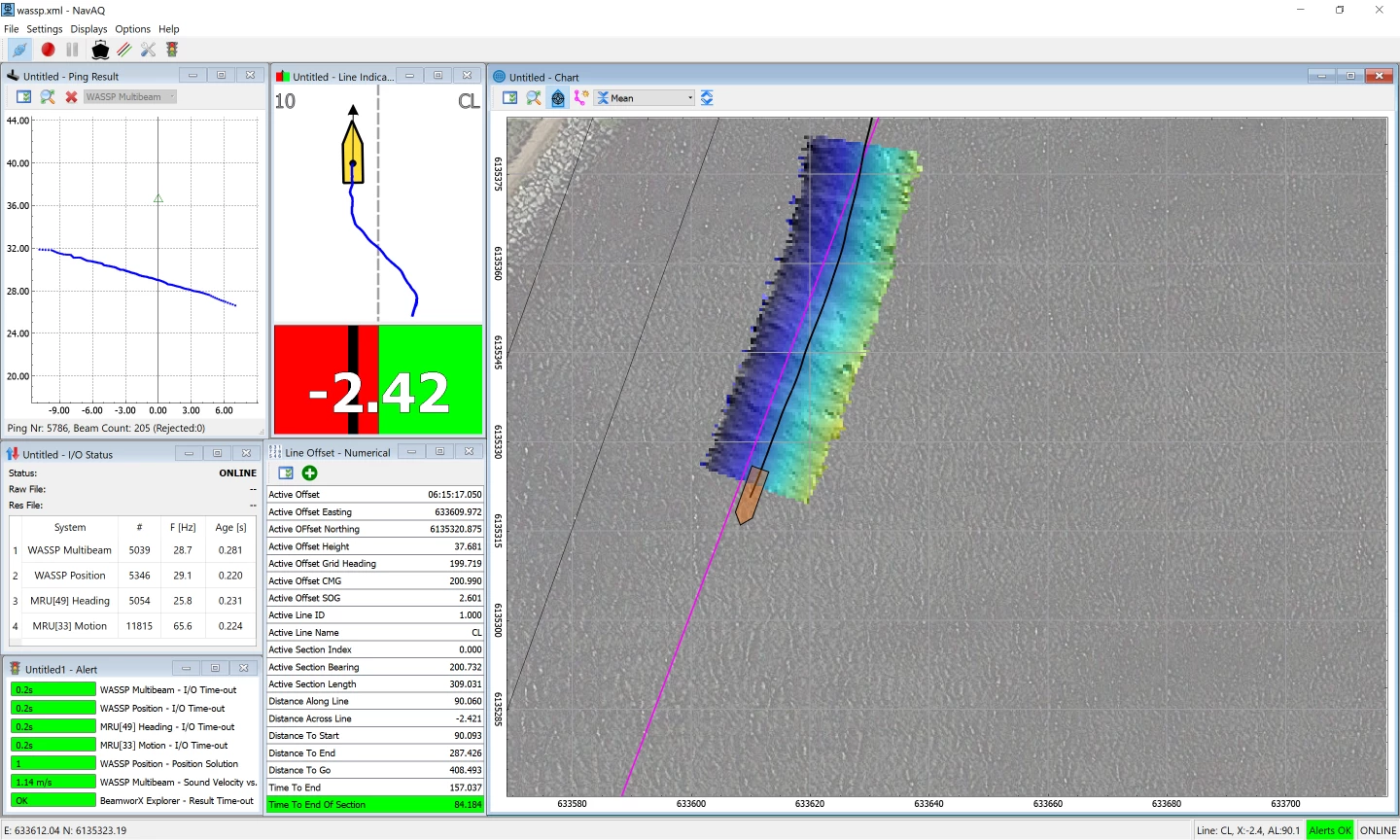
Task: Open the Displays menu
Action: [88, 29]
